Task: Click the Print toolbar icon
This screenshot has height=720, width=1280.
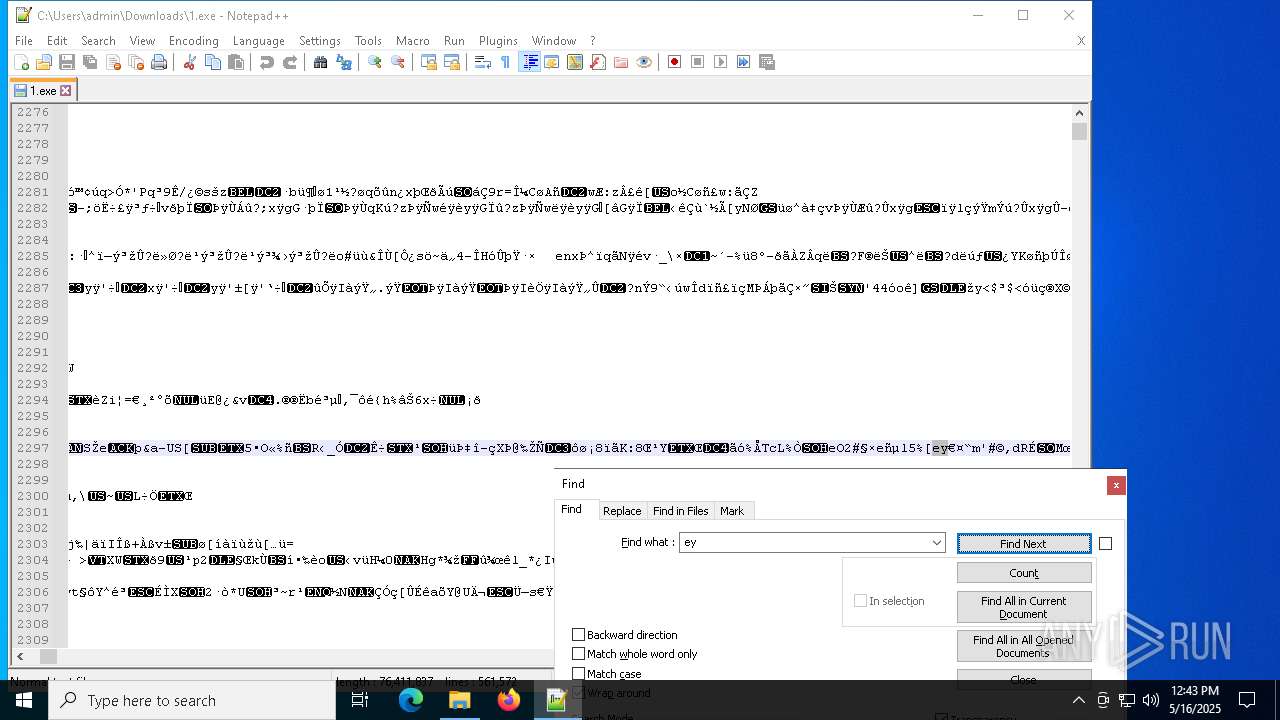Action: (159, 62)
